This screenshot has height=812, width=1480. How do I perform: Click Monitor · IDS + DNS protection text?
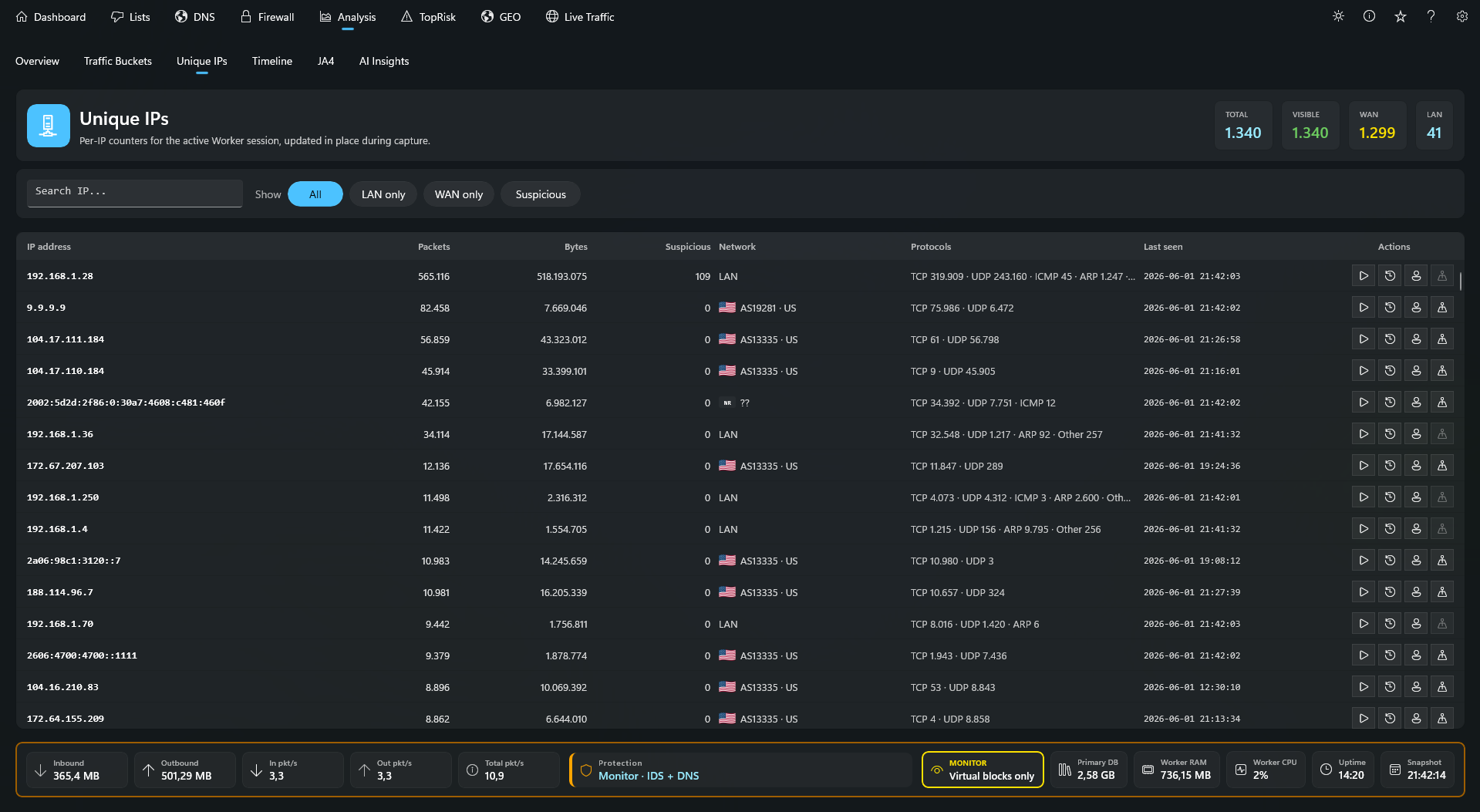[x=649, y=776]
